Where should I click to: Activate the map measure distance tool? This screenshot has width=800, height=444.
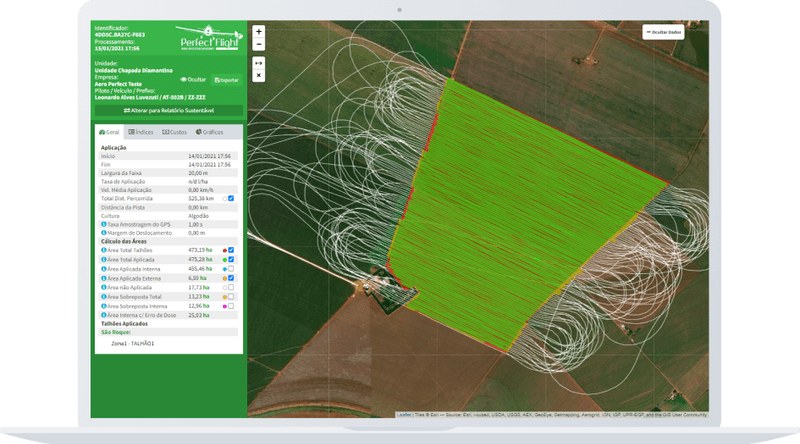point(259,62)
